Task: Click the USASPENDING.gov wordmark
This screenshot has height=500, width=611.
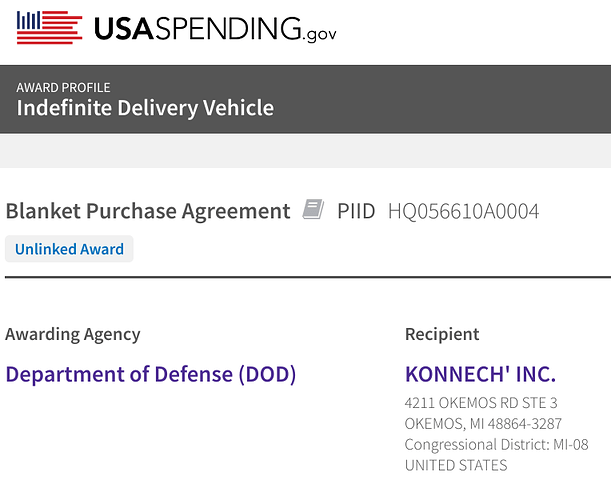Action: (x=215, y=29)
